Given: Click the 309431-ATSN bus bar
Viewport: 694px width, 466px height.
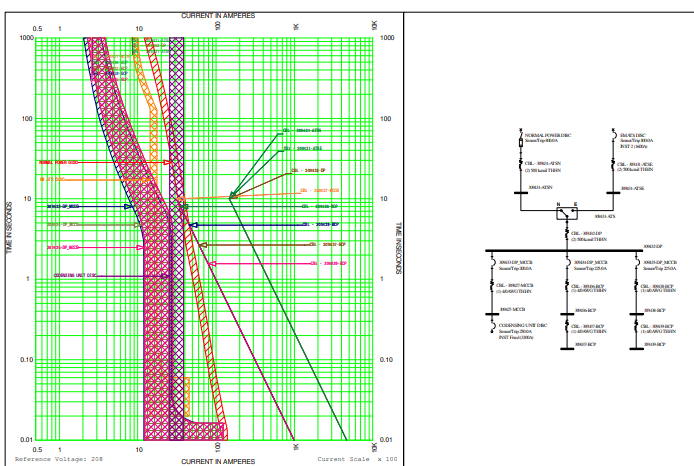Looking at the screenshot, I should point(521,193).
